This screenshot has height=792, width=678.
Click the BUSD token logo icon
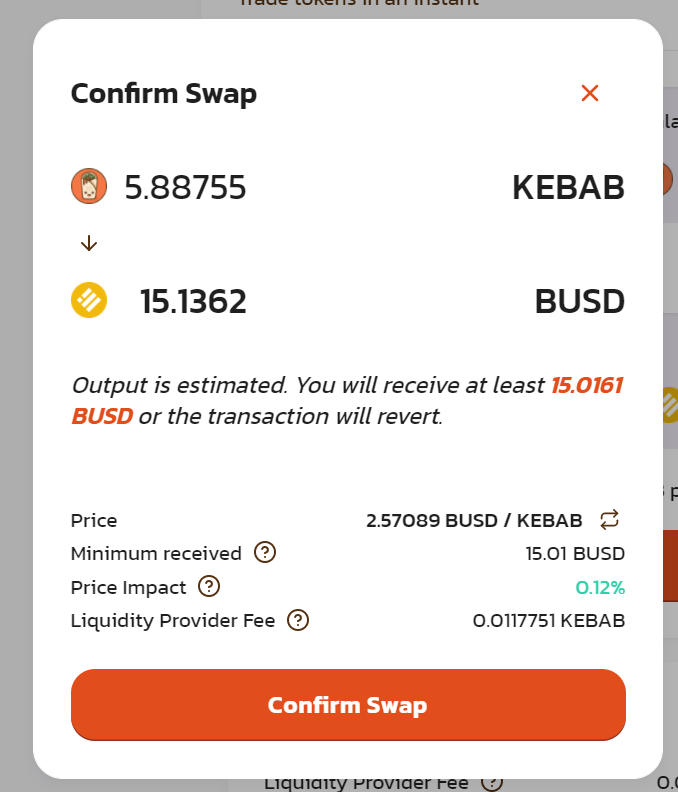point(89,301)
